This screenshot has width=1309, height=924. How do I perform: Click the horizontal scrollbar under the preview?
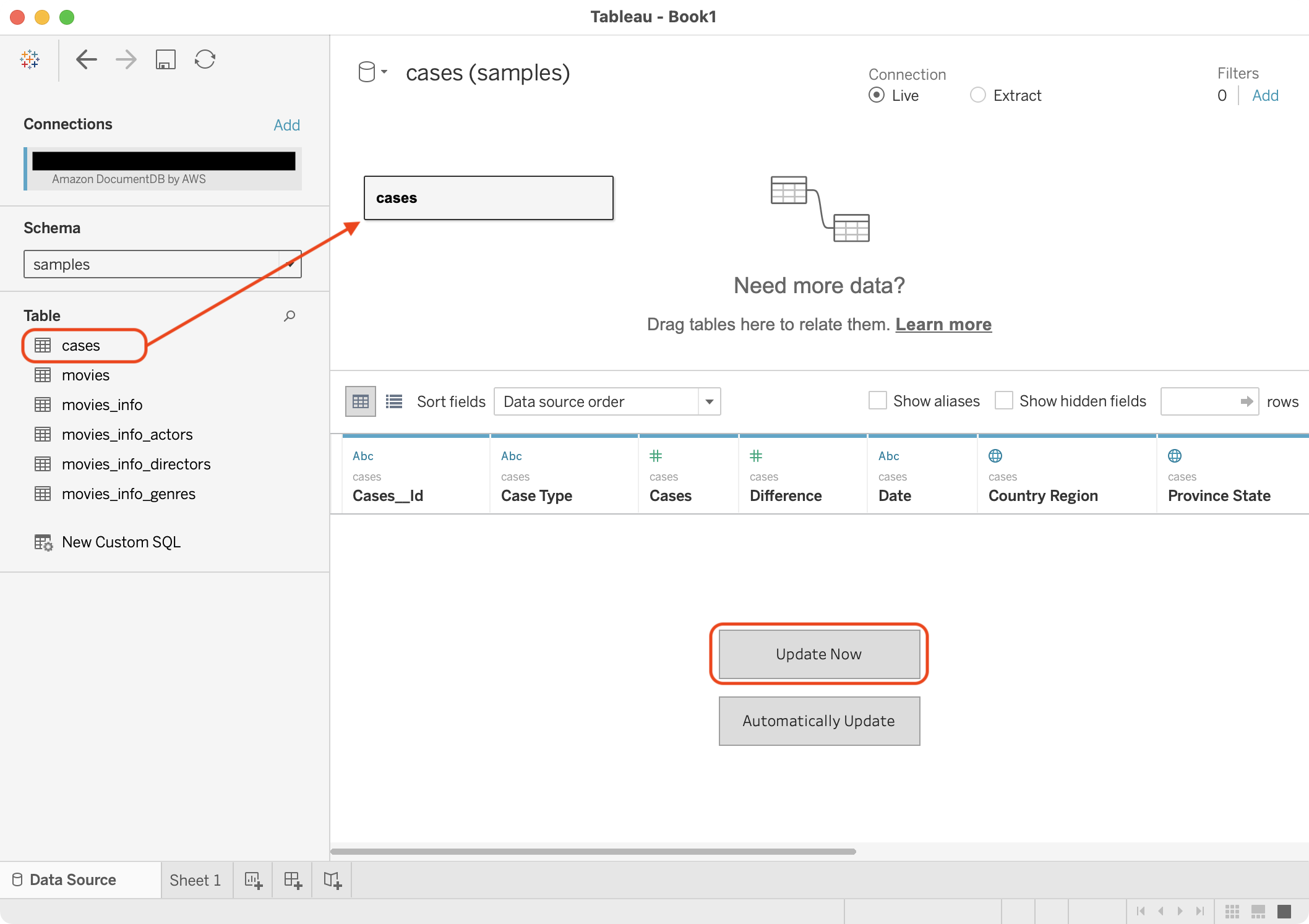click(x=593, y=852)
